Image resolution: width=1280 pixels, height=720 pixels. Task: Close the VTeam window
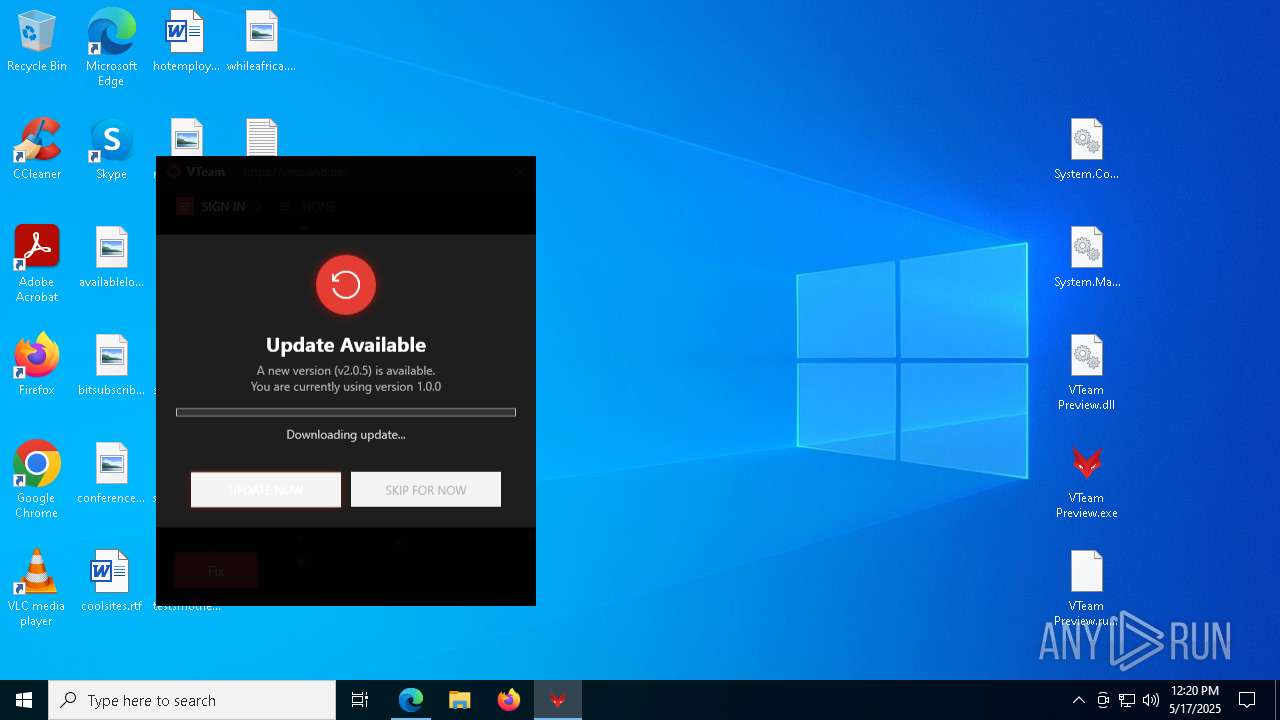(x=520, y=172)
